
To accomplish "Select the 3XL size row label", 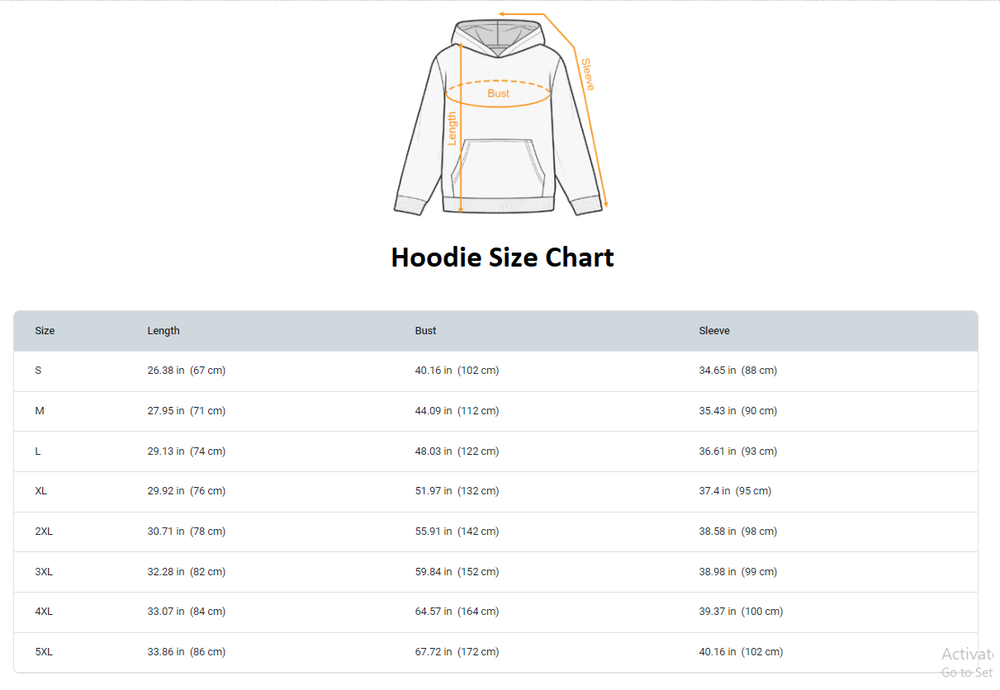I will (44, 572).
